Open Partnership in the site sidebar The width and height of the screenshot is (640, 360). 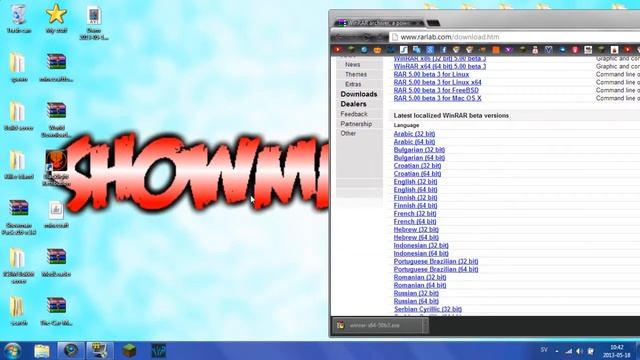(356, 124)
